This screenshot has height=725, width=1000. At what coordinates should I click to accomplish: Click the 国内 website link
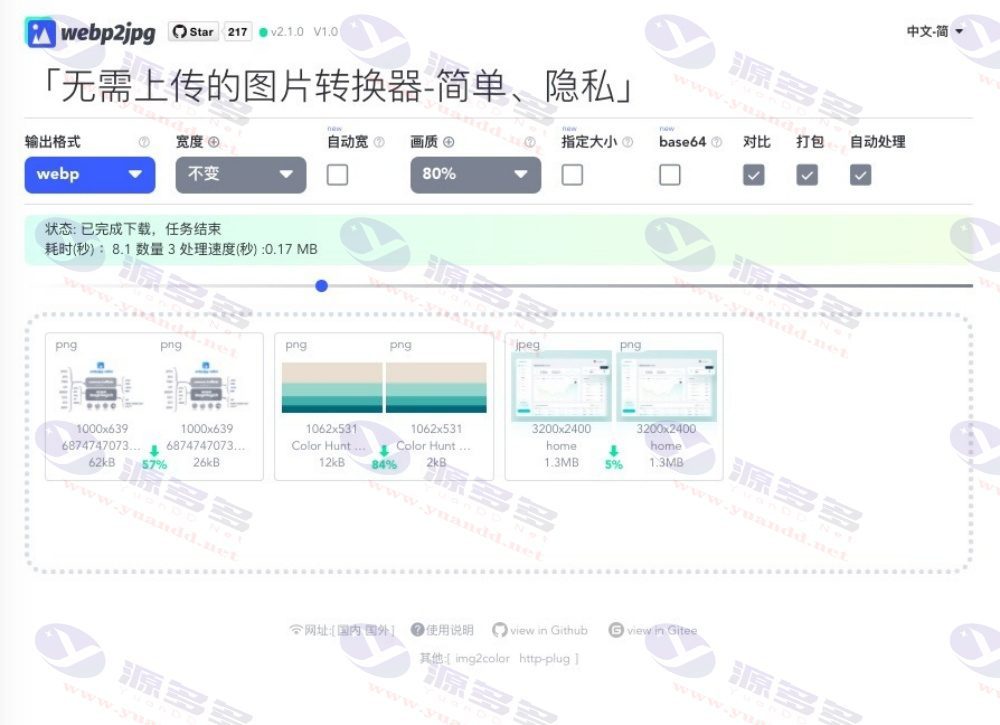(349, 630)
